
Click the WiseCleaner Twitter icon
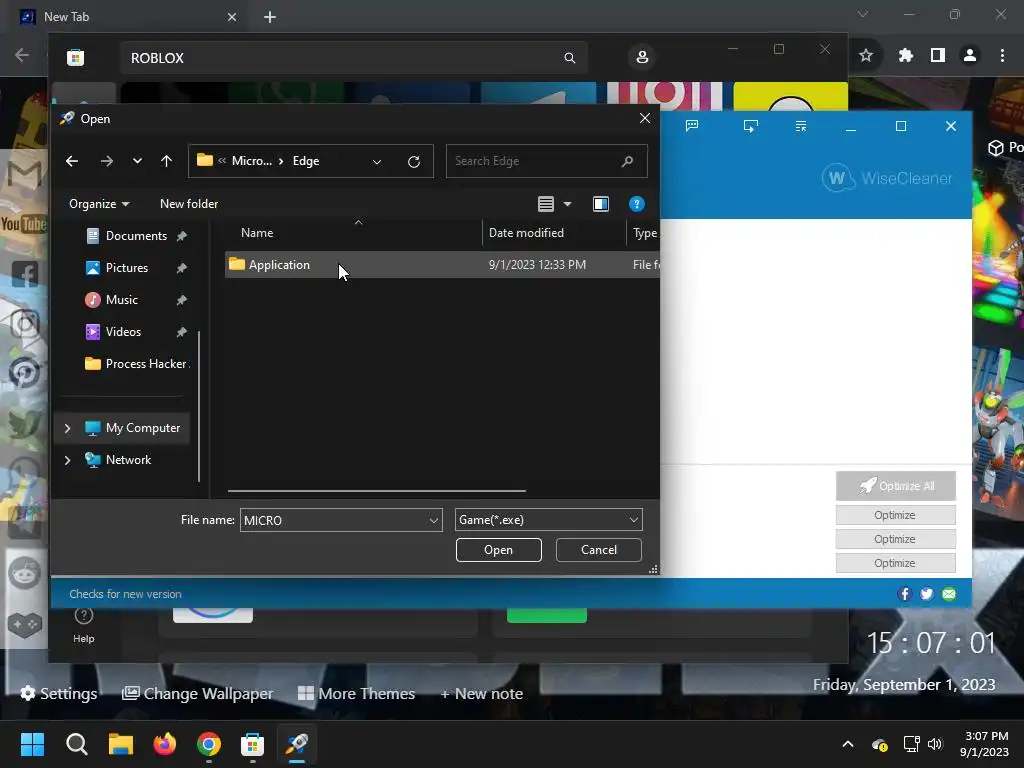click(927, 594)
